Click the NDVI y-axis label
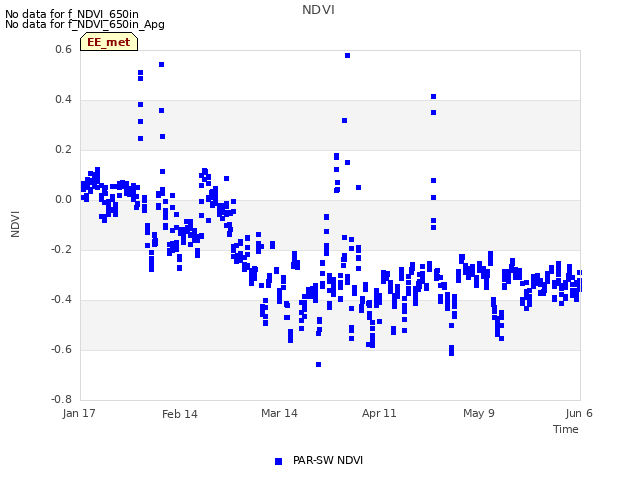Screen dimensions: 640x480 pos(15,224)
